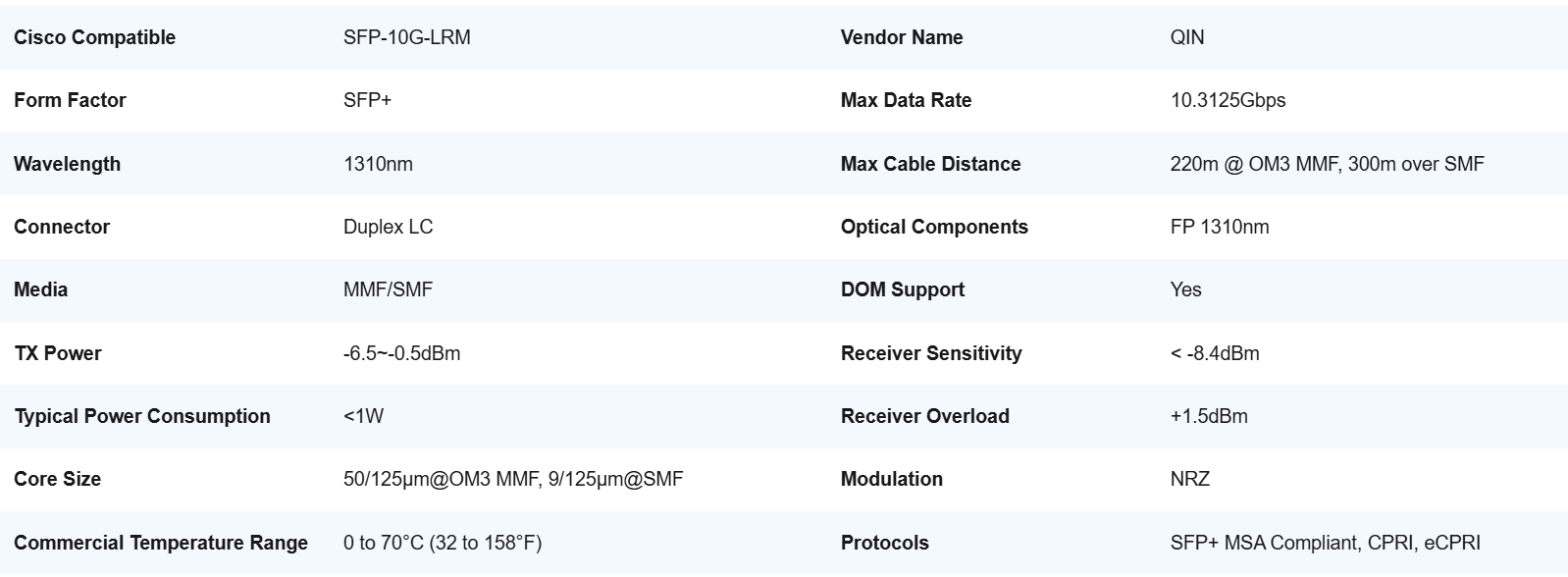The height and width of the screenshot is (577, 1568).
Task: Click the Duplex LC connector value
Action: (x=388, y=227)
